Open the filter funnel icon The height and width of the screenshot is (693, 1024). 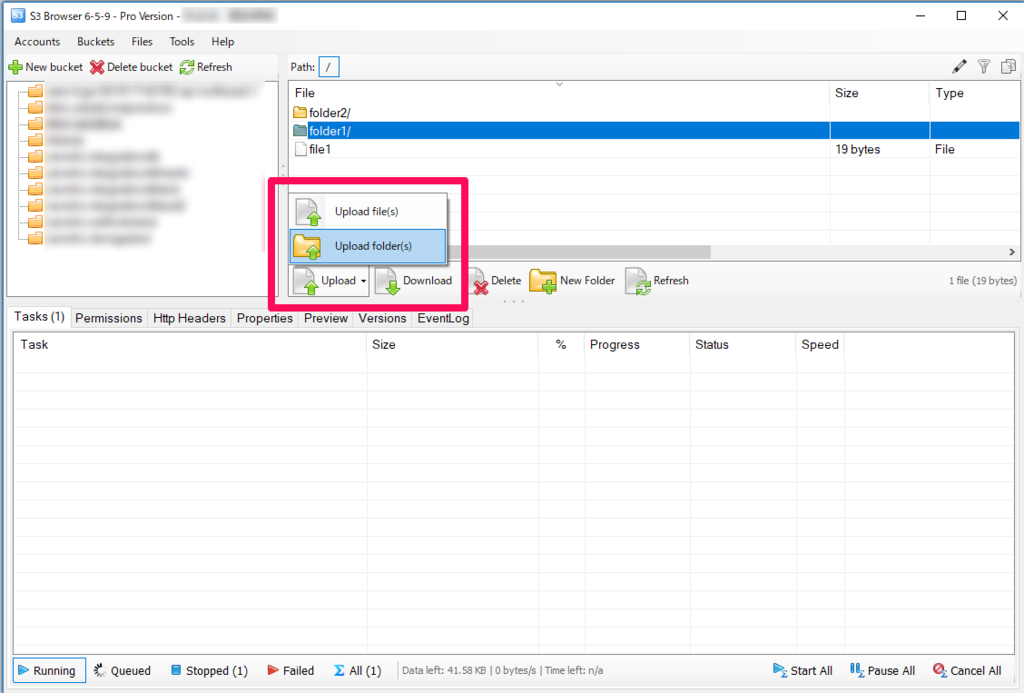pos(984,66)
